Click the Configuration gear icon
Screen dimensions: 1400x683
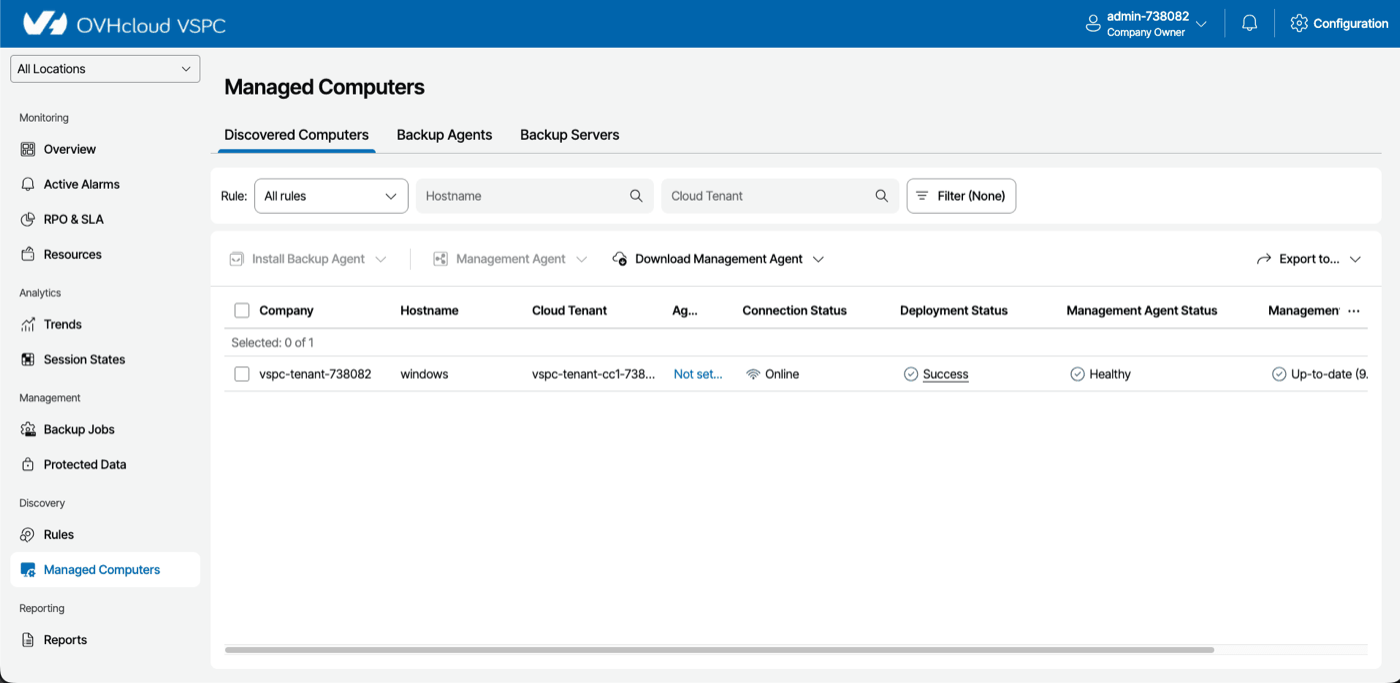tap(1299, 23)
